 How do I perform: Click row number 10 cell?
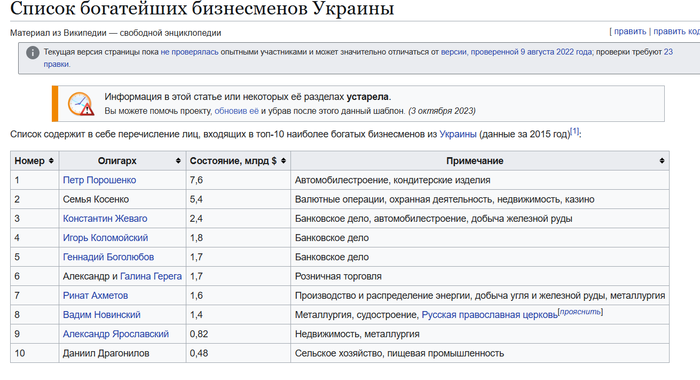(x=34, y=353)
